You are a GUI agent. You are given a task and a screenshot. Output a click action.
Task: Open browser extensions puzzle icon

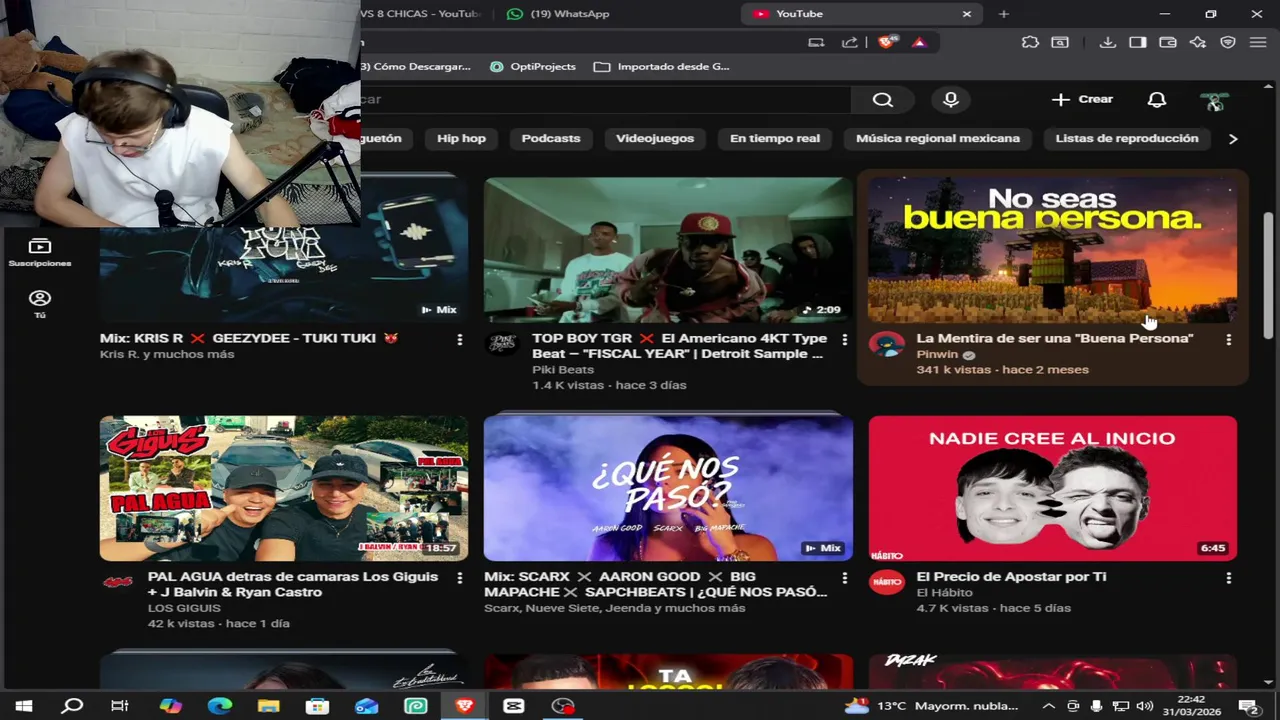[x=1030, y=42]
